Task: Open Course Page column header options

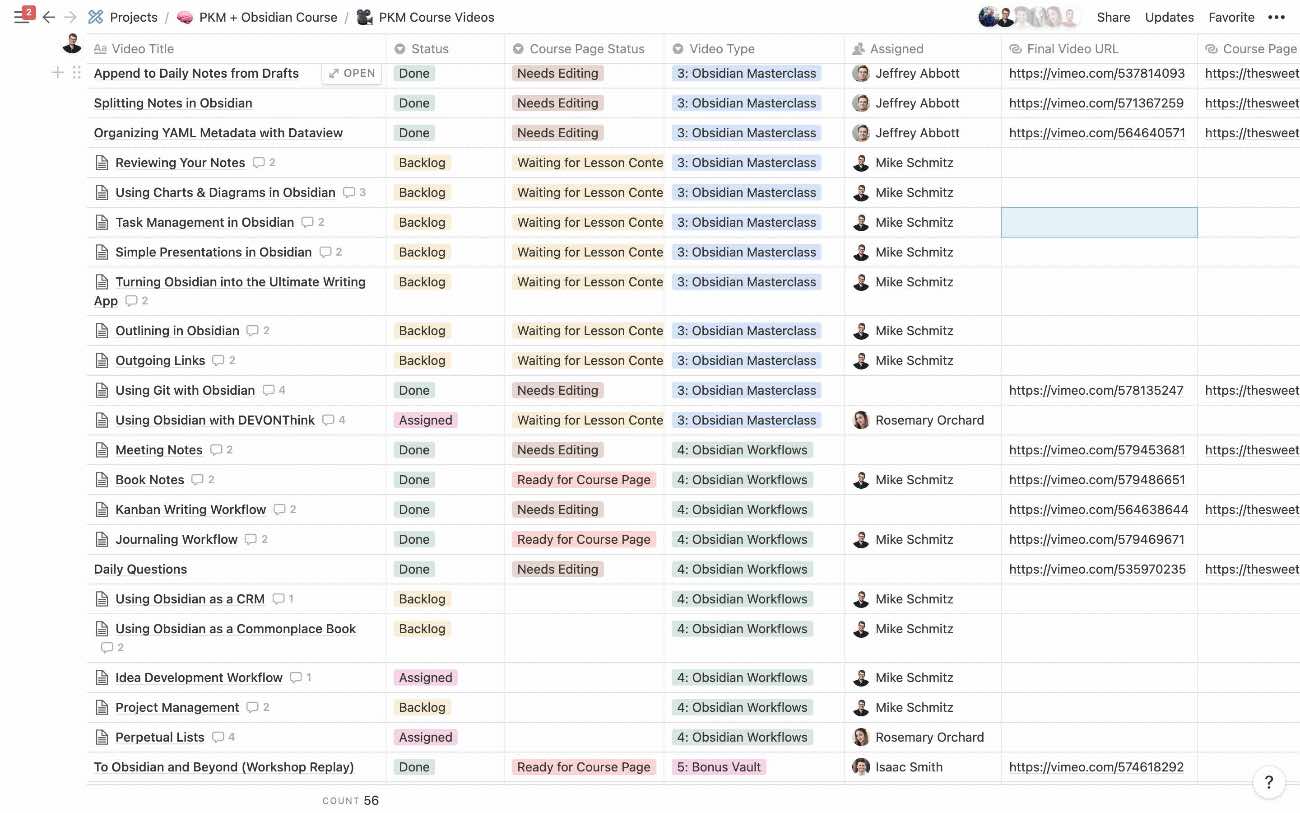Action: click(x=1249, y=49)
